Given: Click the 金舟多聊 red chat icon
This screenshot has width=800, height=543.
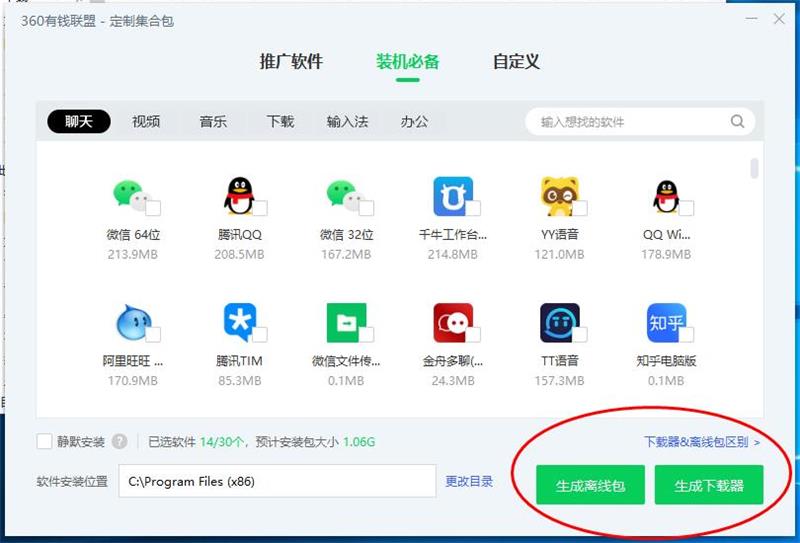Looking at the screenshot, I should tap(453, 323).
